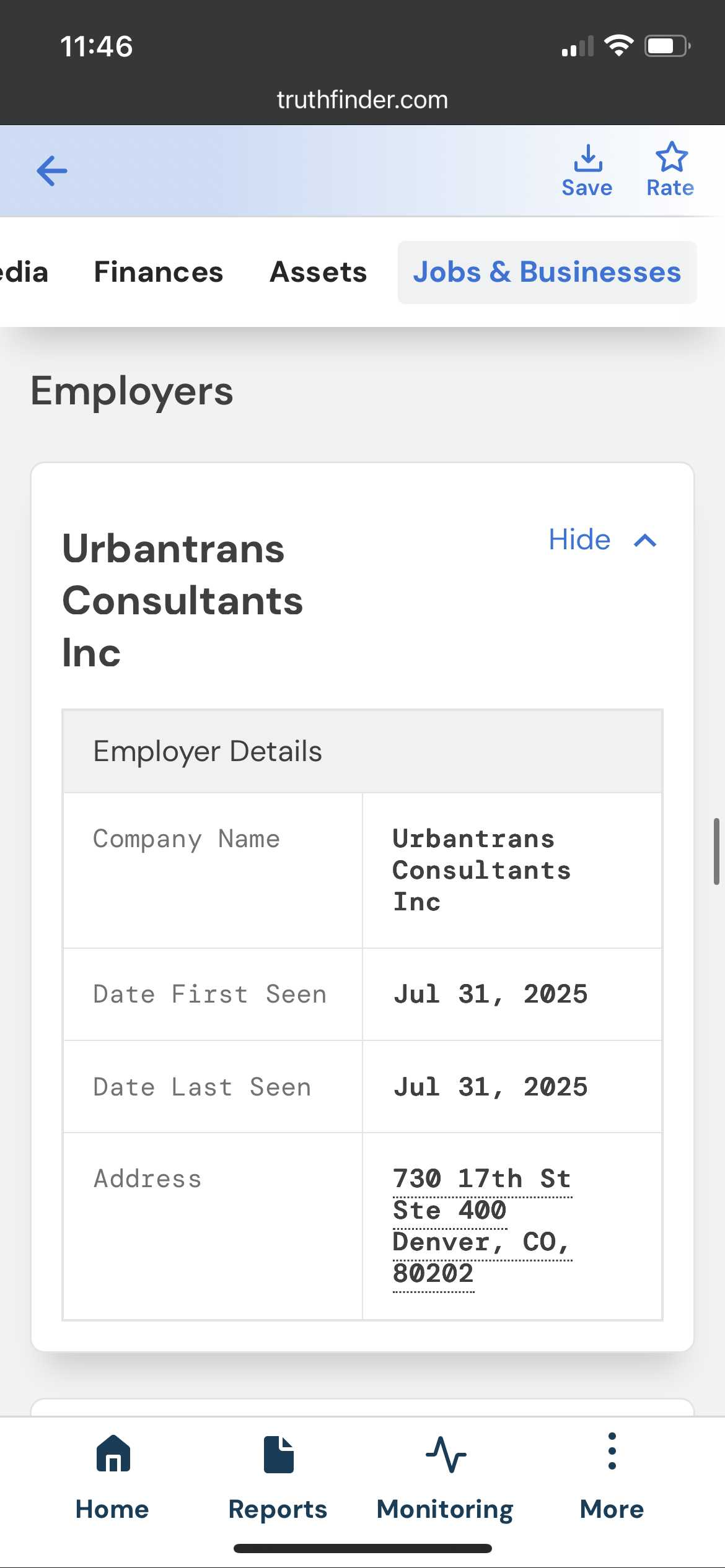Click the Hide link
This screenshot has height=1568, width=725.
coord(579,540)
